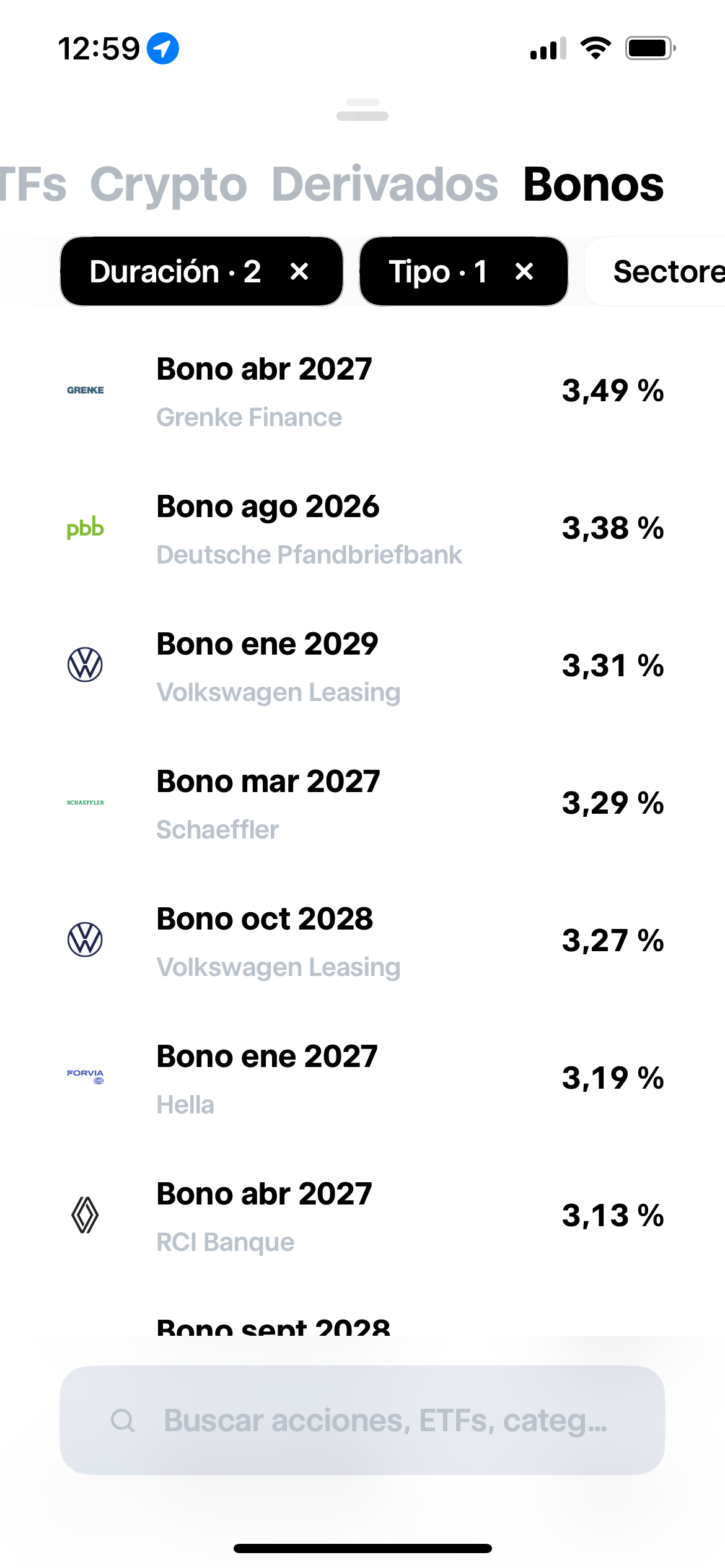Tap the Grenke logo icon
Screen dimensions: 725x1568
86,390
